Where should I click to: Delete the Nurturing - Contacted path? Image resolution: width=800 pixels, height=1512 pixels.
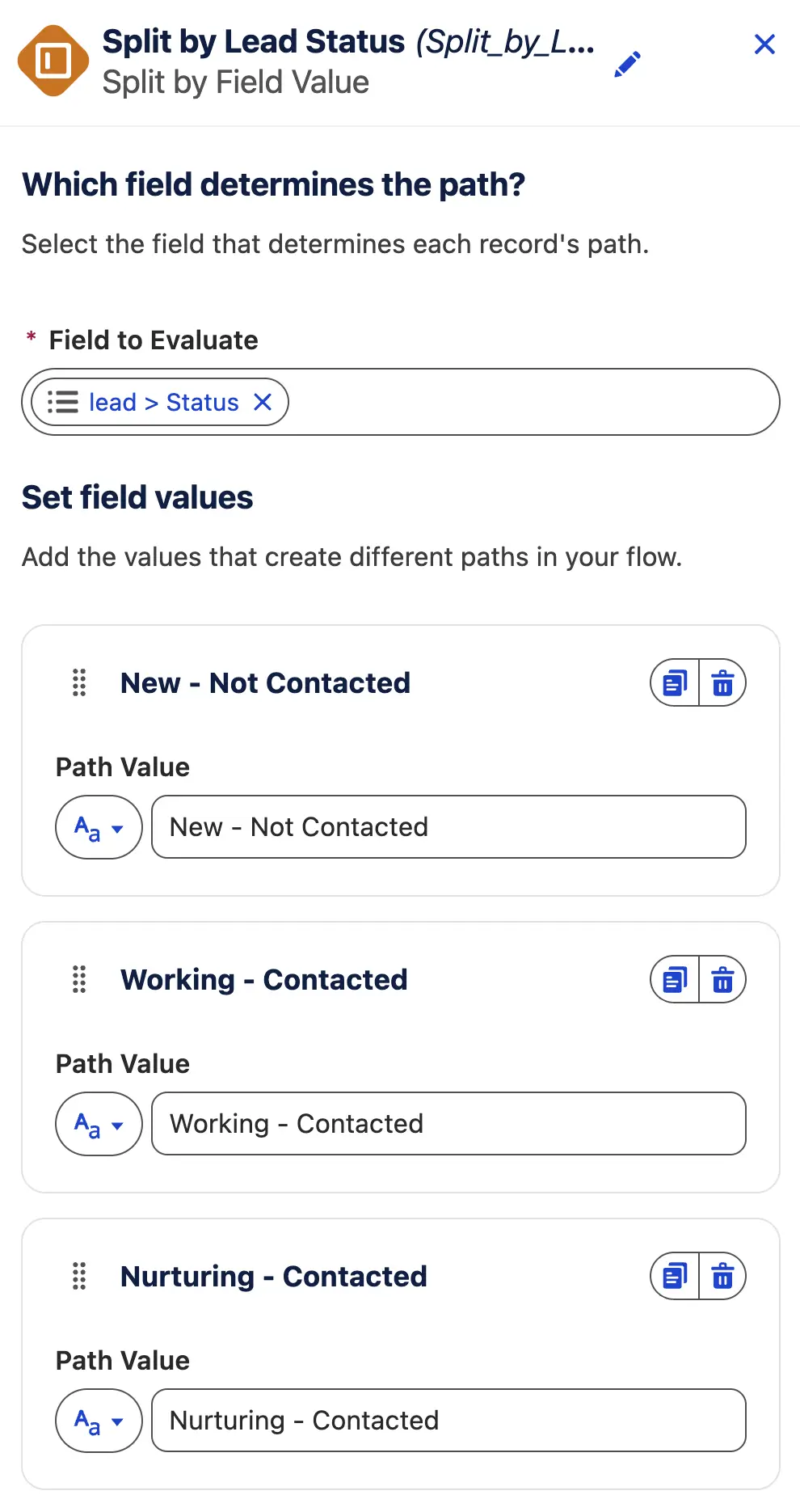point(722,1277)
